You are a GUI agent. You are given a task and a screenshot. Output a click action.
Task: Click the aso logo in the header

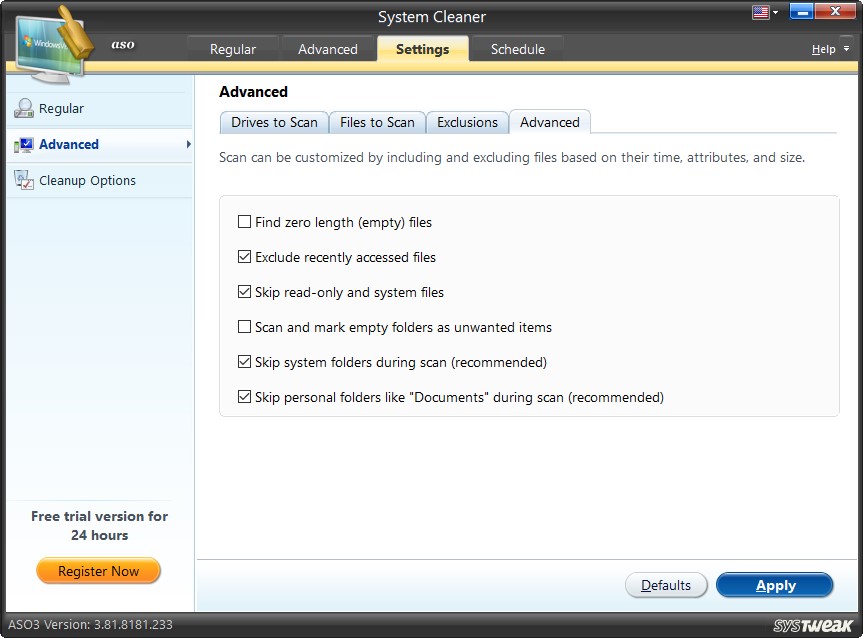(122, 44)
